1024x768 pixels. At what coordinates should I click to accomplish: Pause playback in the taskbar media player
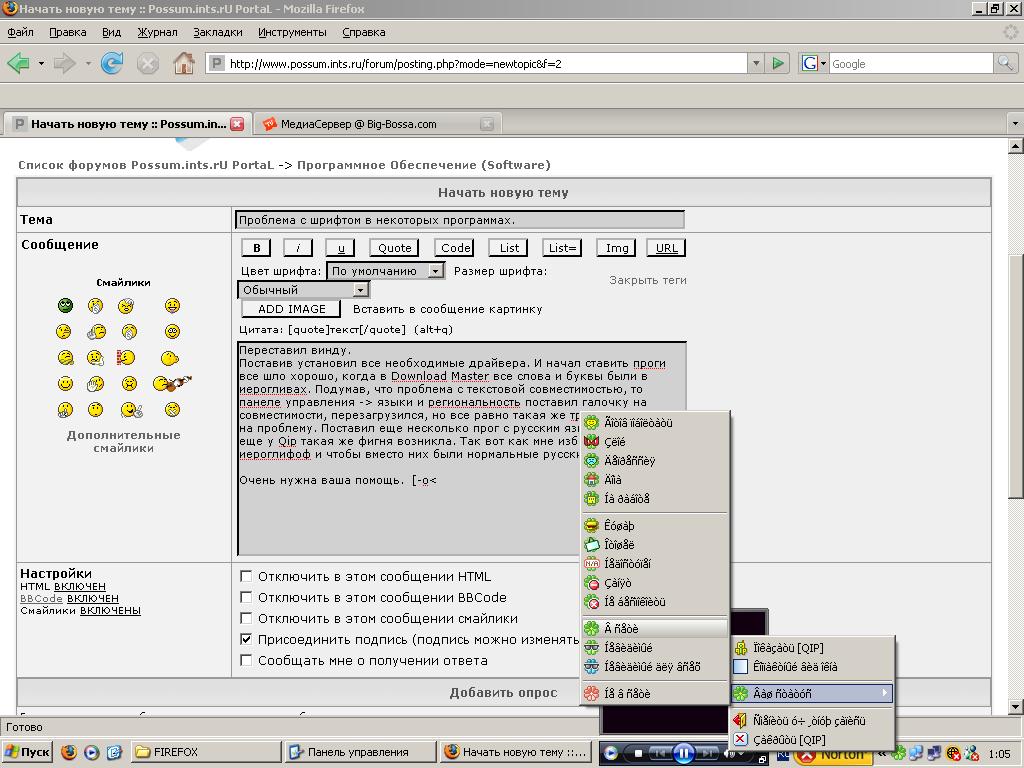684,754
